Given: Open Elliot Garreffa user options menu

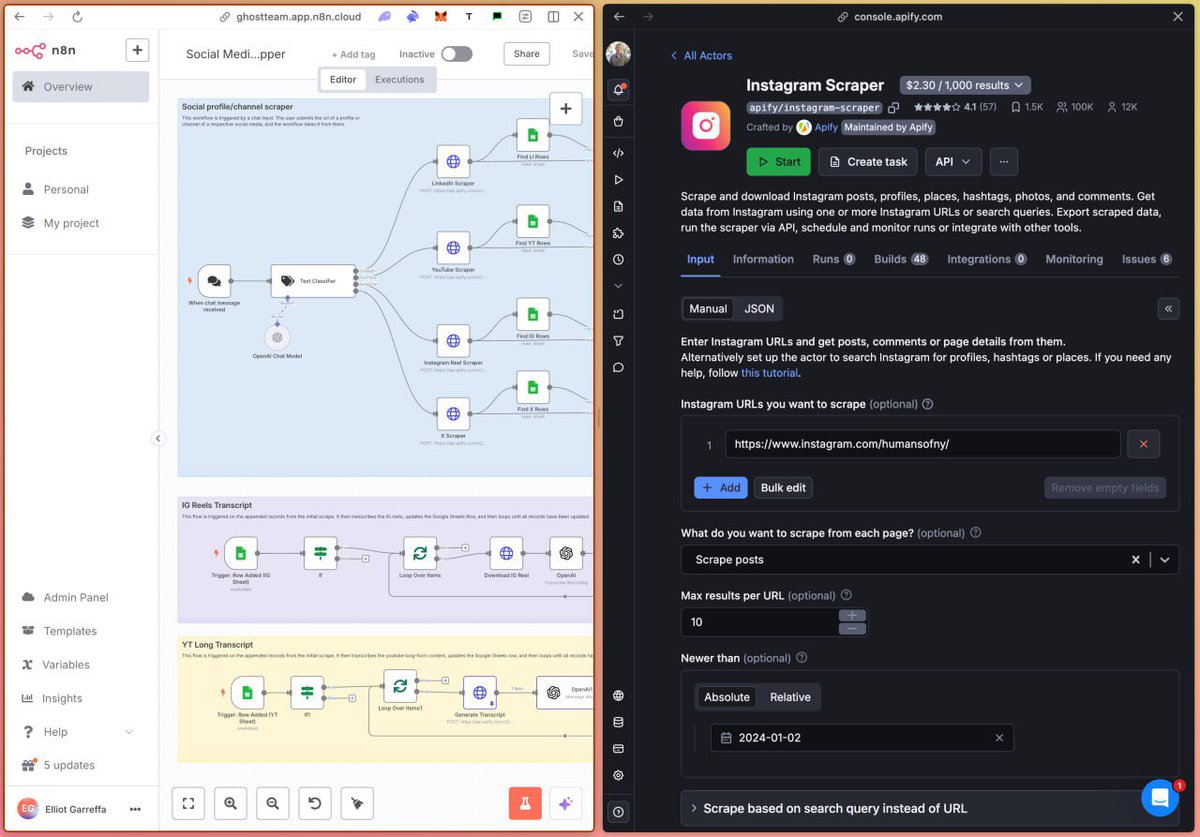Looking at the screenshot, I should [x=135, y=809].
